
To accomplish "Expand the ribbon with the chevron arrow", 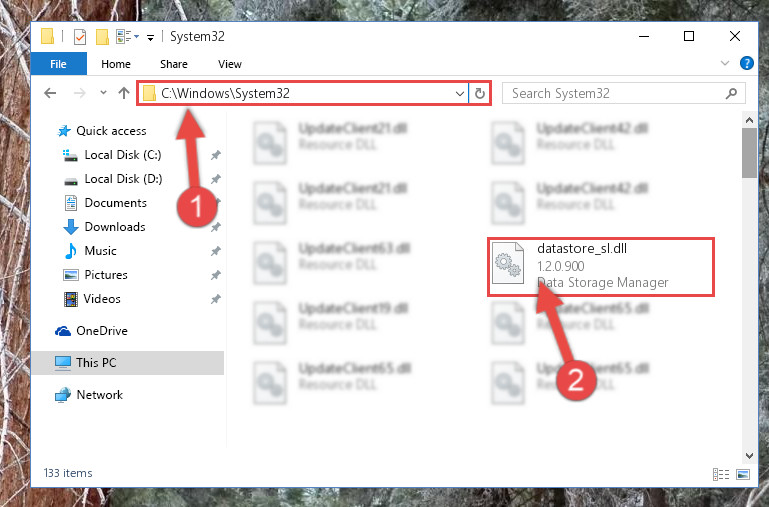I will (724, 63).
